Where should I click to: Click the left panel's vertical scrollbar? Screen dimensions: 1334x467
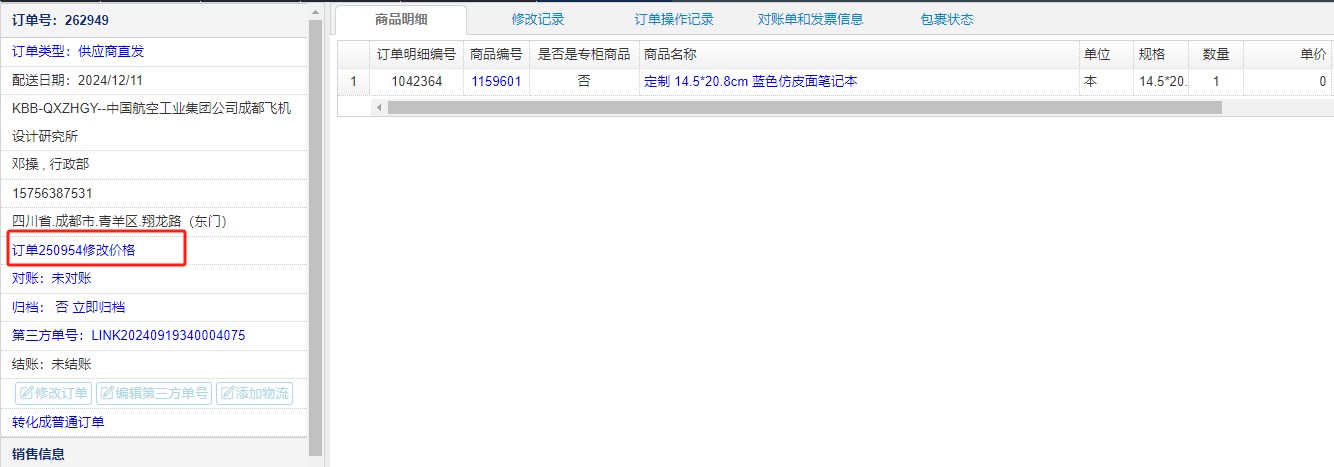tap(316, 236)
